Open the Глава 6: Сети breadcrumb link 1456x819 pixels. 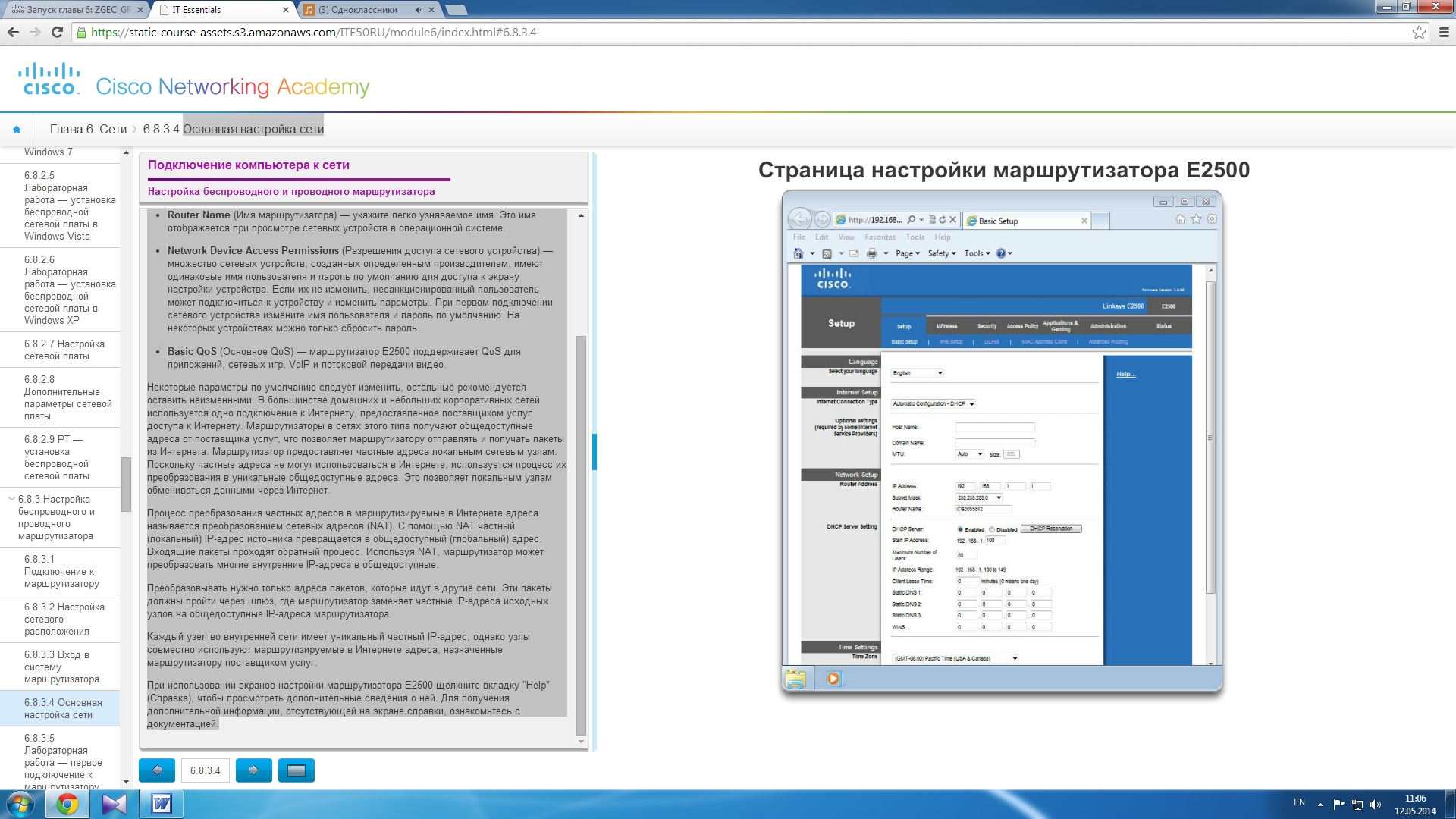click(x=88, y=130)
